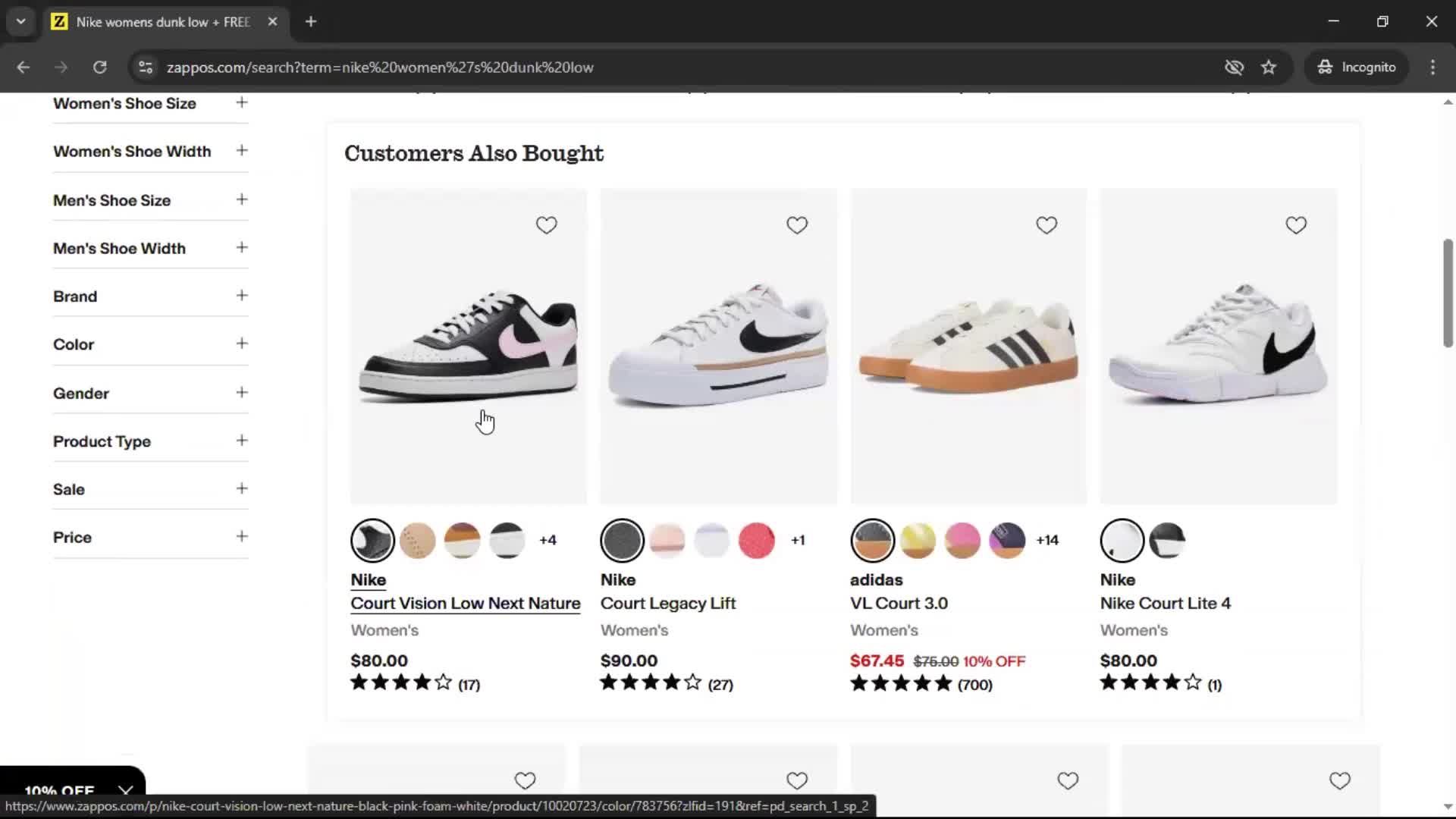1456x819 pixels.
Task: Select dark gray swatch for Court Legacy Lift
Action: pyautogui.click(x=622, y=541)
